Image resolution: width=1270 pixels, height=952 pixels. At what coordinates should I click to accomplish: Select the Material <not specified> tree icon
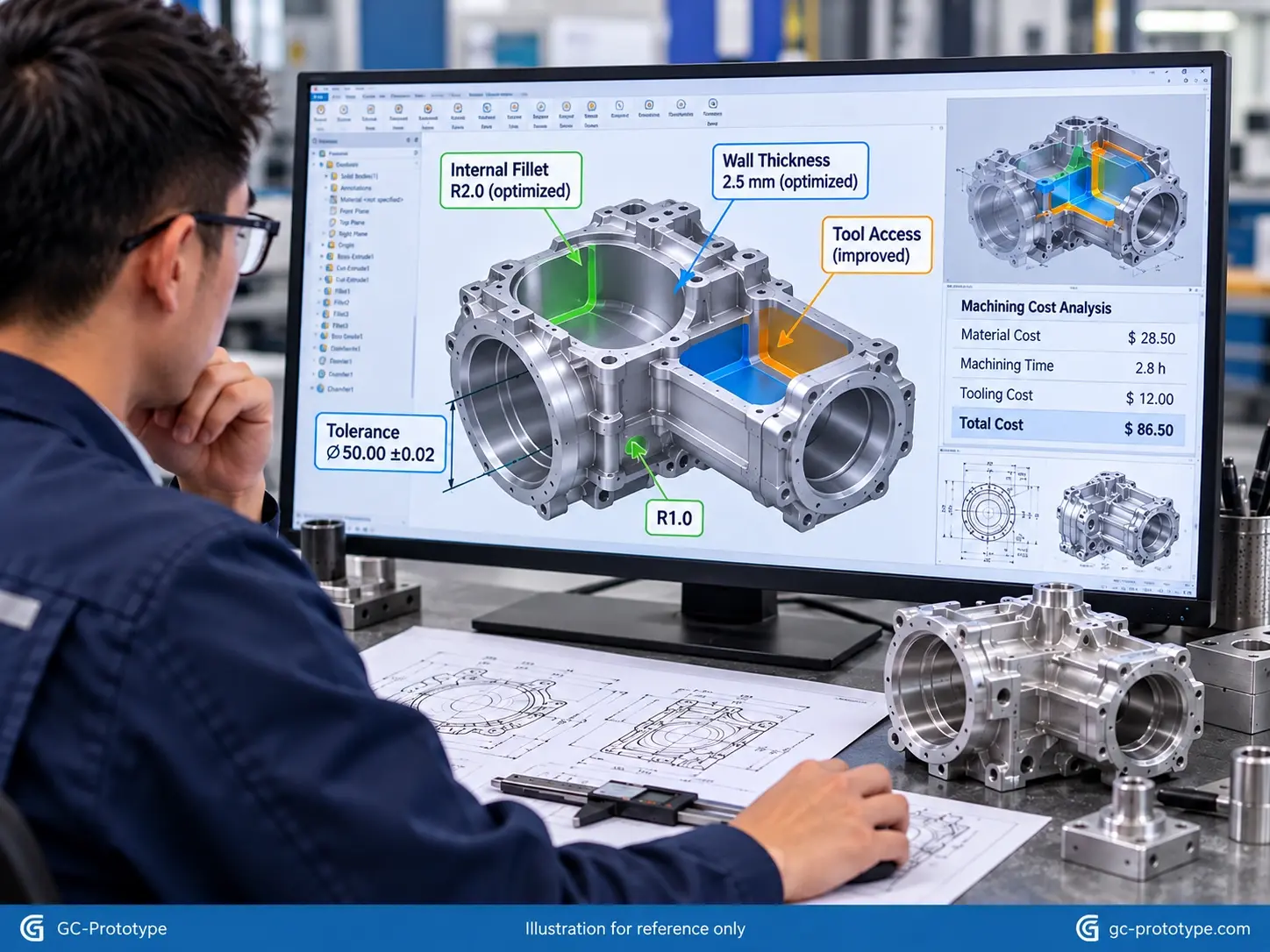[x=333, y=200]
